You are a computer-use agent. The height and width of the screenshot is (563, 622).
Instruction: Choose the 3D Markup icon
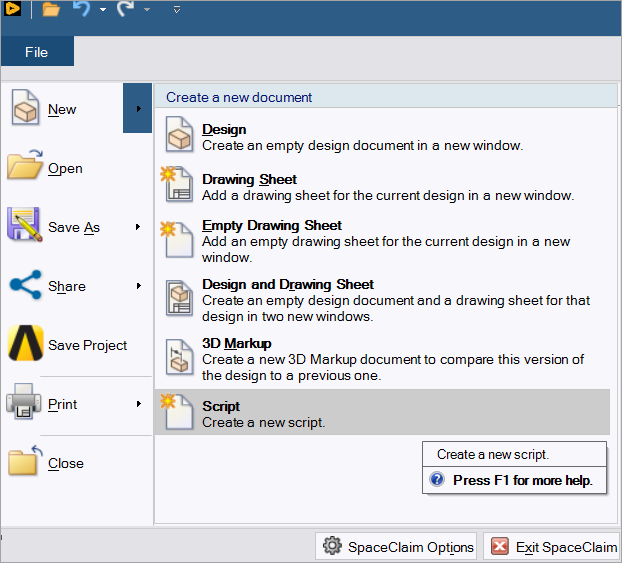point(178,357)
